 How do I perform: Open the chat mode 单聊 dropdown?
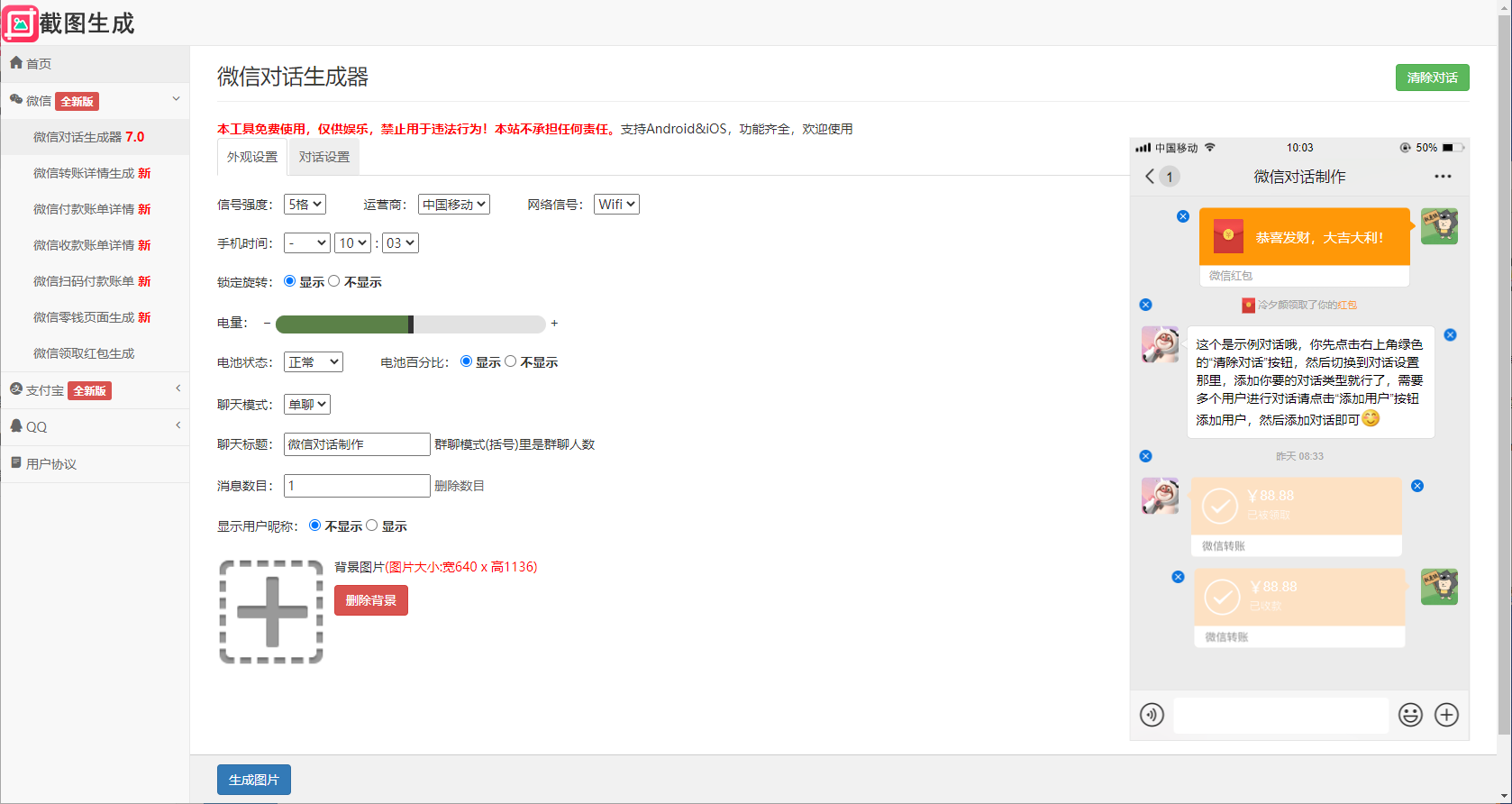[306, 405]
